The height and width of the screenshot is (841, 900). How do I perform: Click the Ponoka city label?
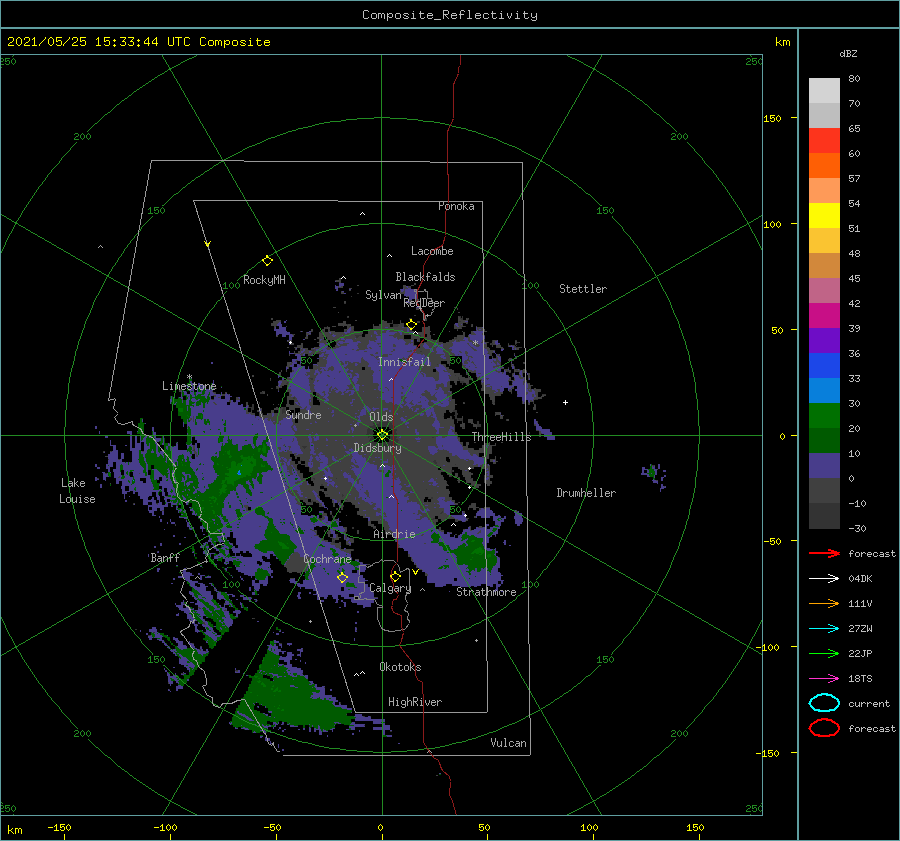pyautogui.click(x=456, y=206)
